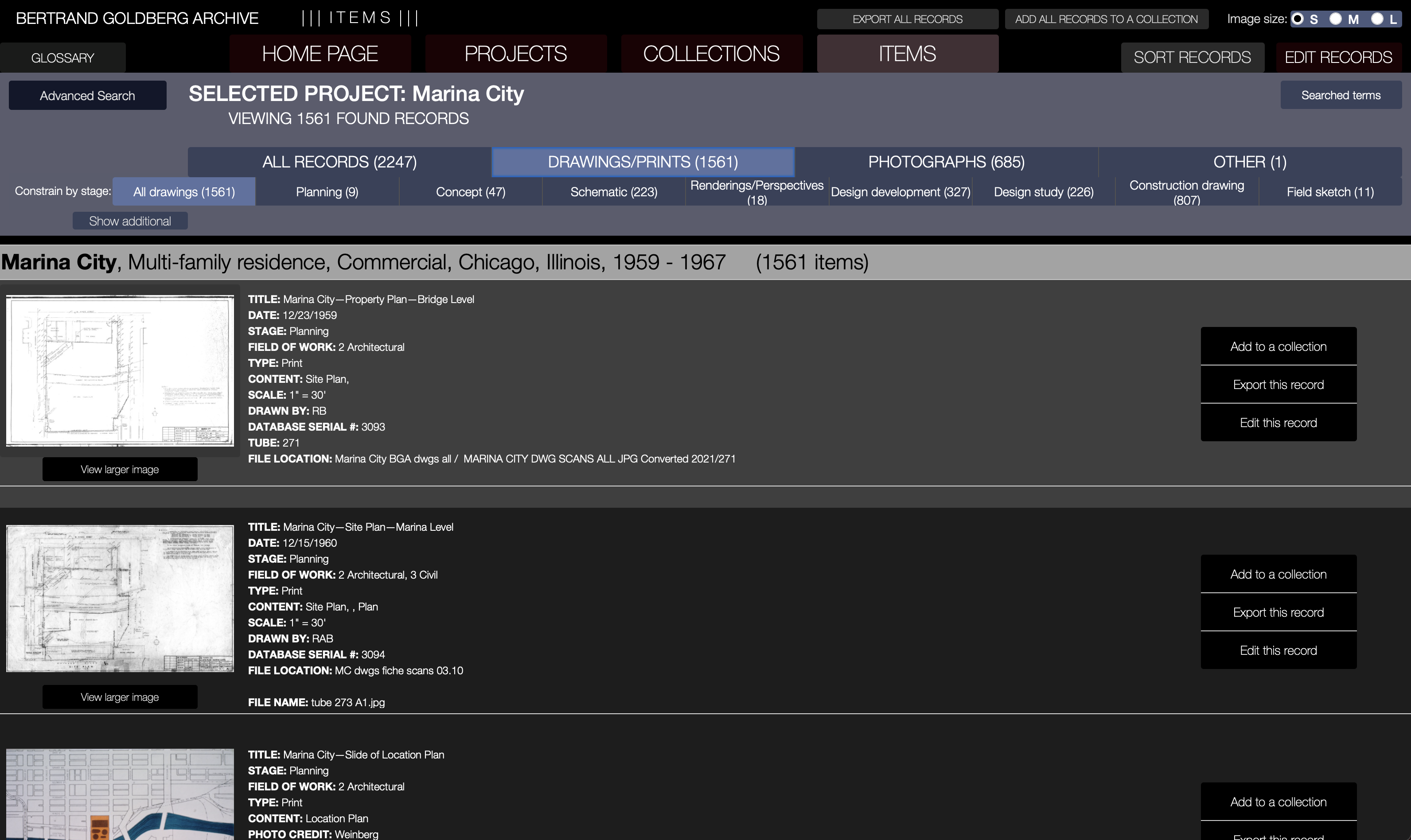Screen dimensions: 1411x840
Task: Filter by Schematic (223) stage
Action: (x=614, y=192)
